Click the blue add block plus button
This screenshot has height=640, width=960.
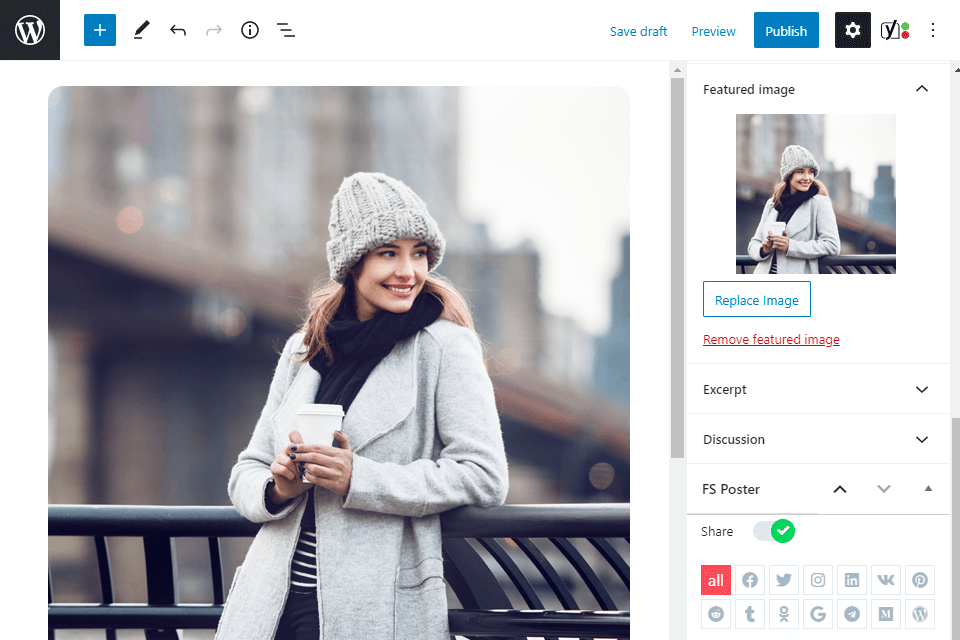coord(100,30)
